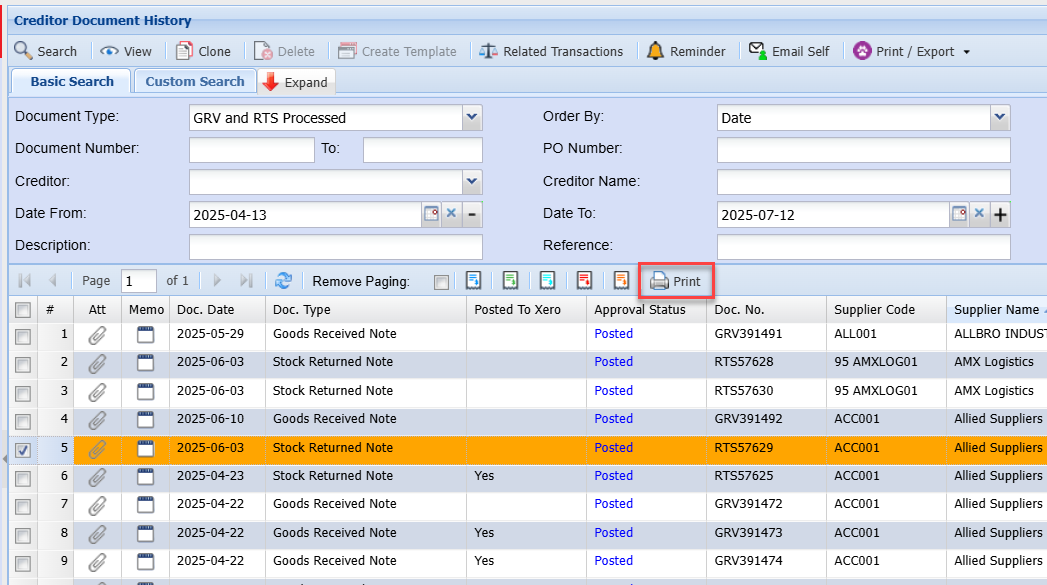Viewport: 1047px width, 585px height.
Task: Open memo icon for row 3
Action: (146, 392)
